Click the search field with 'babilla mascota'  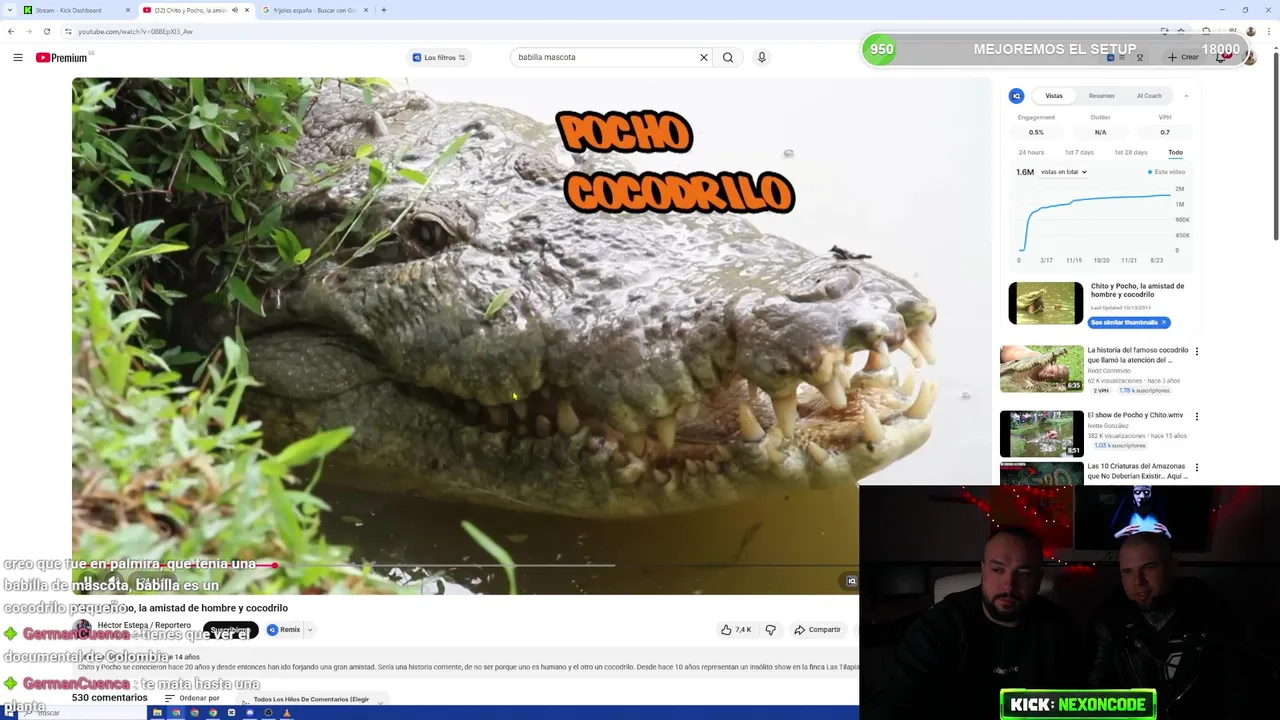(x=603, y=57)
